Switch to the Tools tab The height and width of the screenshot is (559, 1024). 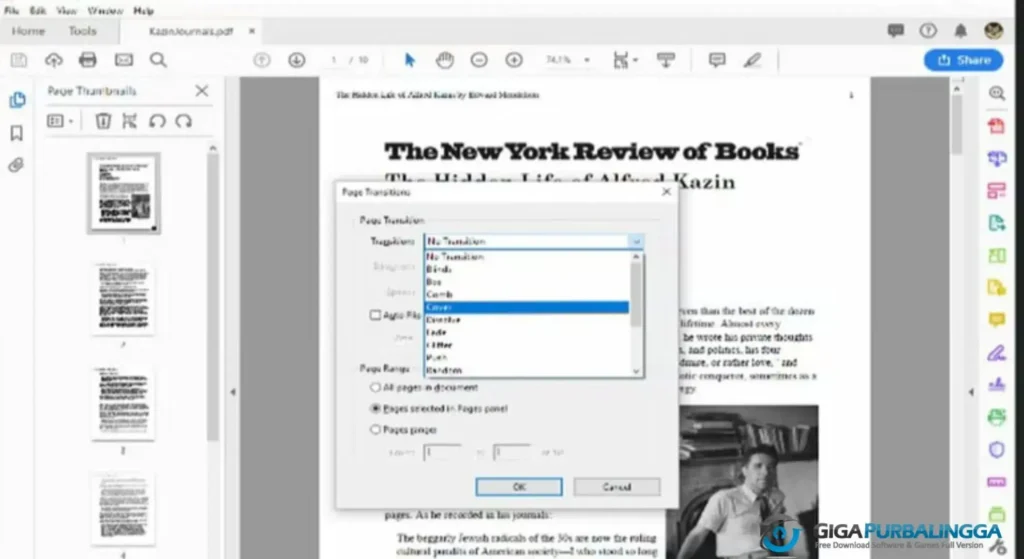(x=82, y=31)
